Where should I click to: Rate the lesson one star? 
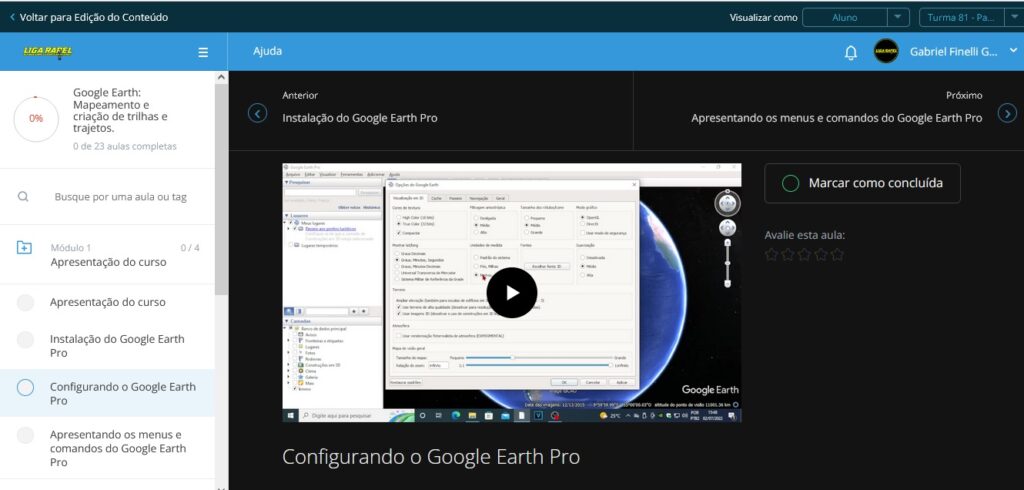[771, 255]
